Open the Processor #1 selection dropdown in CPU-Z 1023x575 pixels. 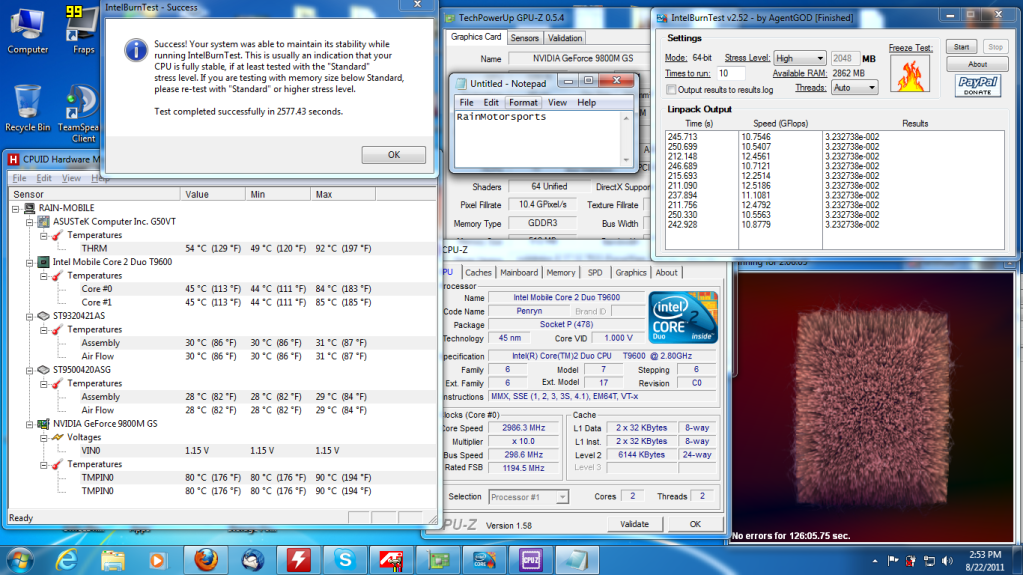(528, 497)
